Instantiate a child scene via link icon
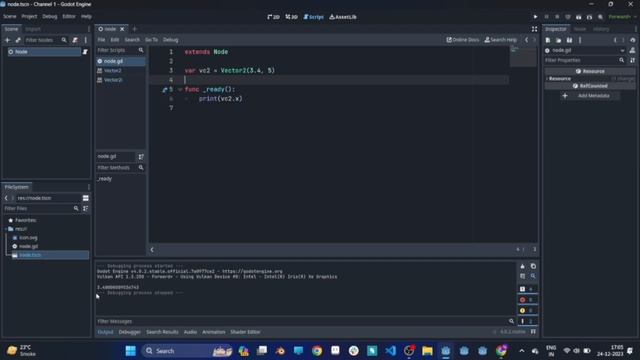Viewport: 640px width, 360px height. (x=18, y=40)
